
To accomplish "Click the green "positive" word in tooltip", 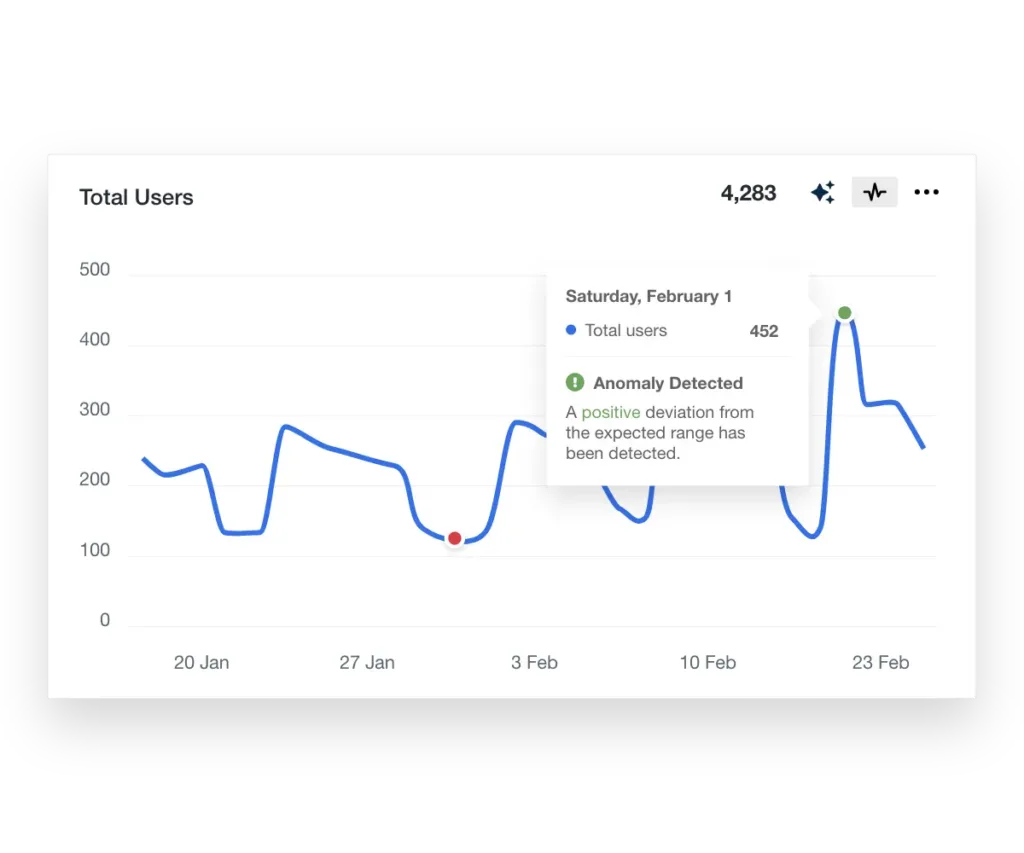I will click(x=610, y=412).
